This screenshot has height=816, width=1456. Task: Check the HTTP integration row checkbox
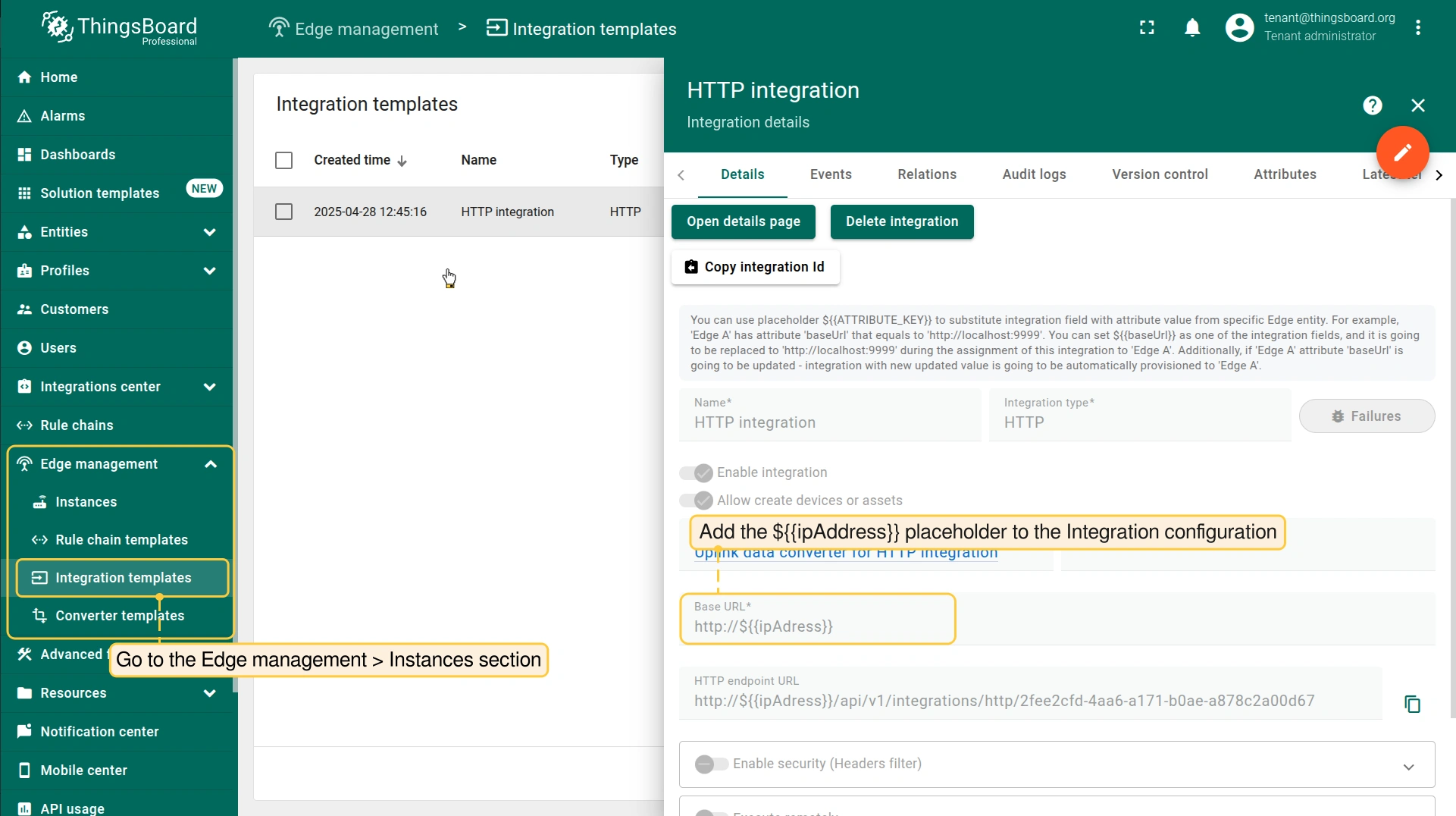pyautogui.click(x=283, y=212)
